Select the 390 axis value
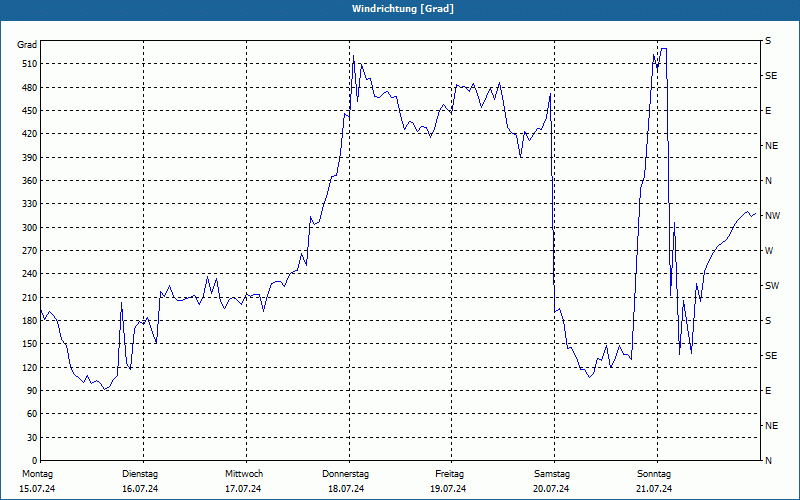800x500 pixels. pos(29,158)
